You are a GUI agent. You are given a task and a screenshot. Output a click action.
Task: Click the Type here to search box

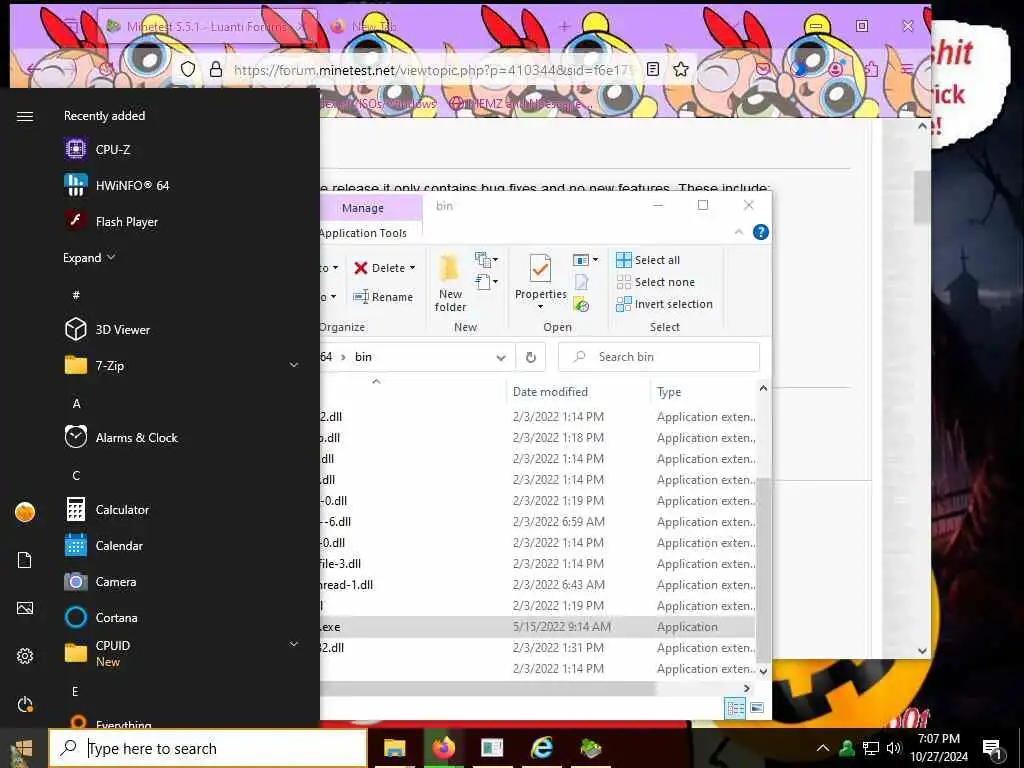click(208, 748)
